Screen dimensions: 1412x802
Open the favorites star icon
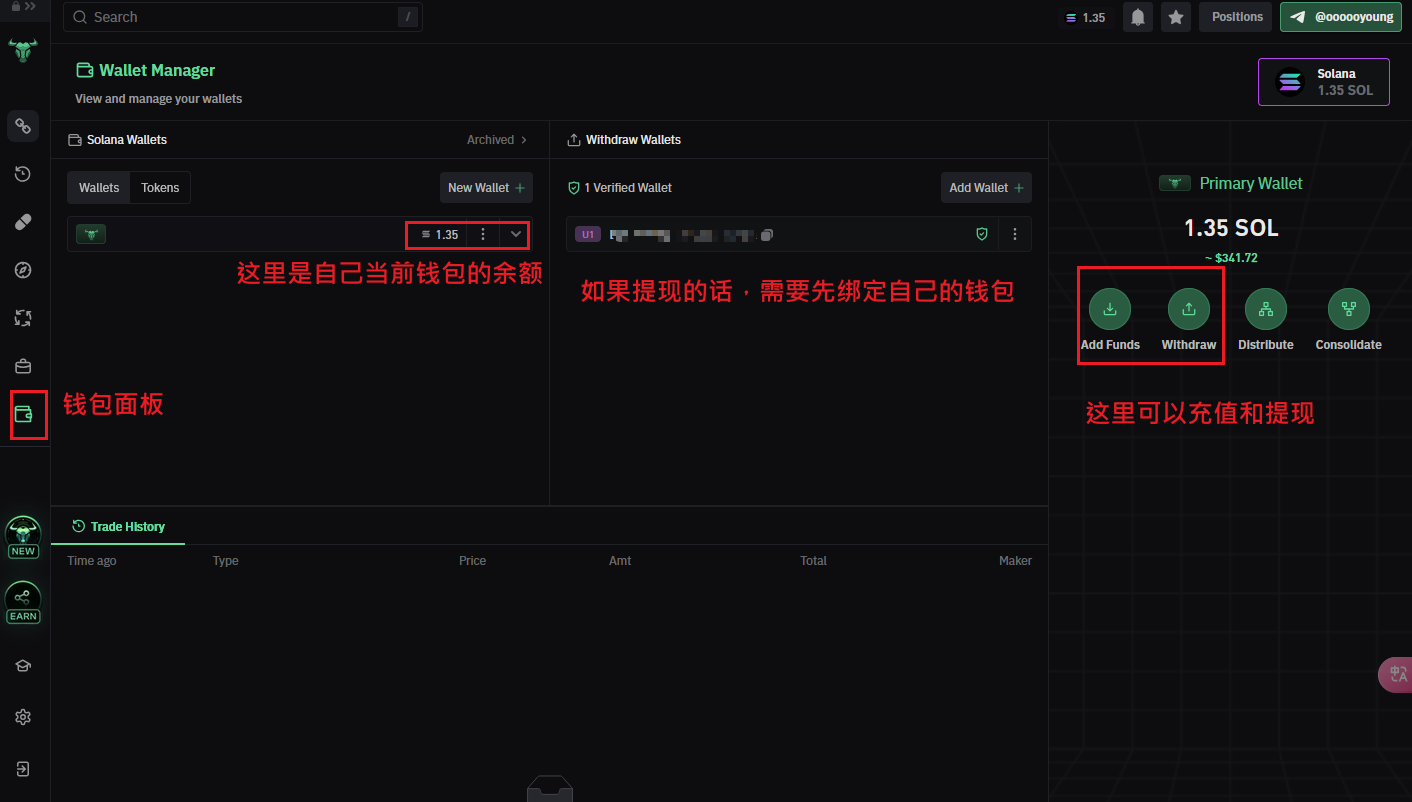click(1176, 17)
